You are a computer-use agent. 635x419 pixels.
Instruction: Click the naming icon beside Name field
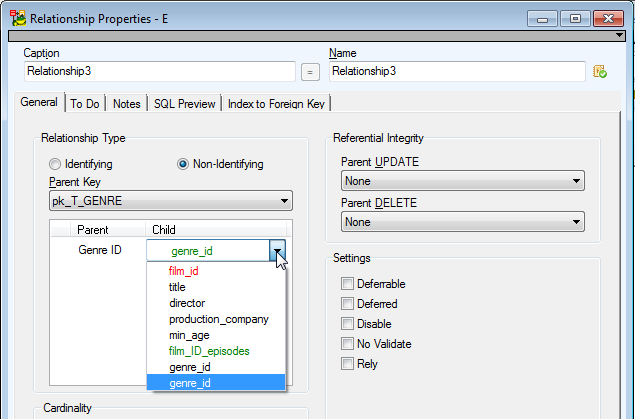point(600,72)
